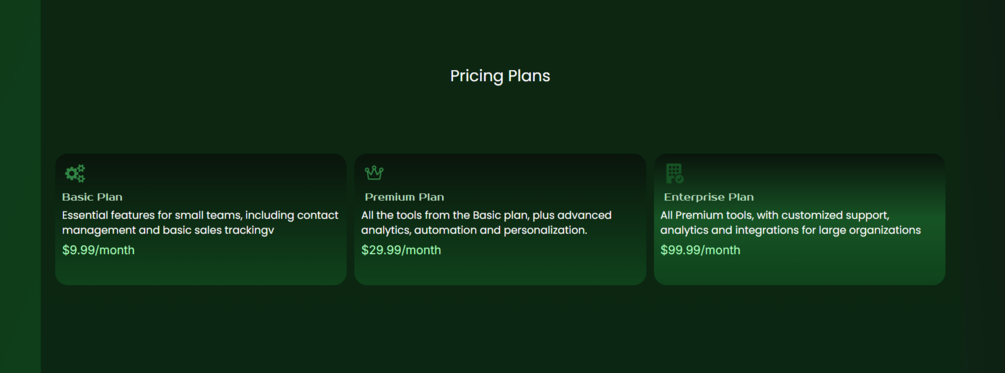Choose the $29.99/month price
1005x373 pixels.
click(x=401, y=250)
